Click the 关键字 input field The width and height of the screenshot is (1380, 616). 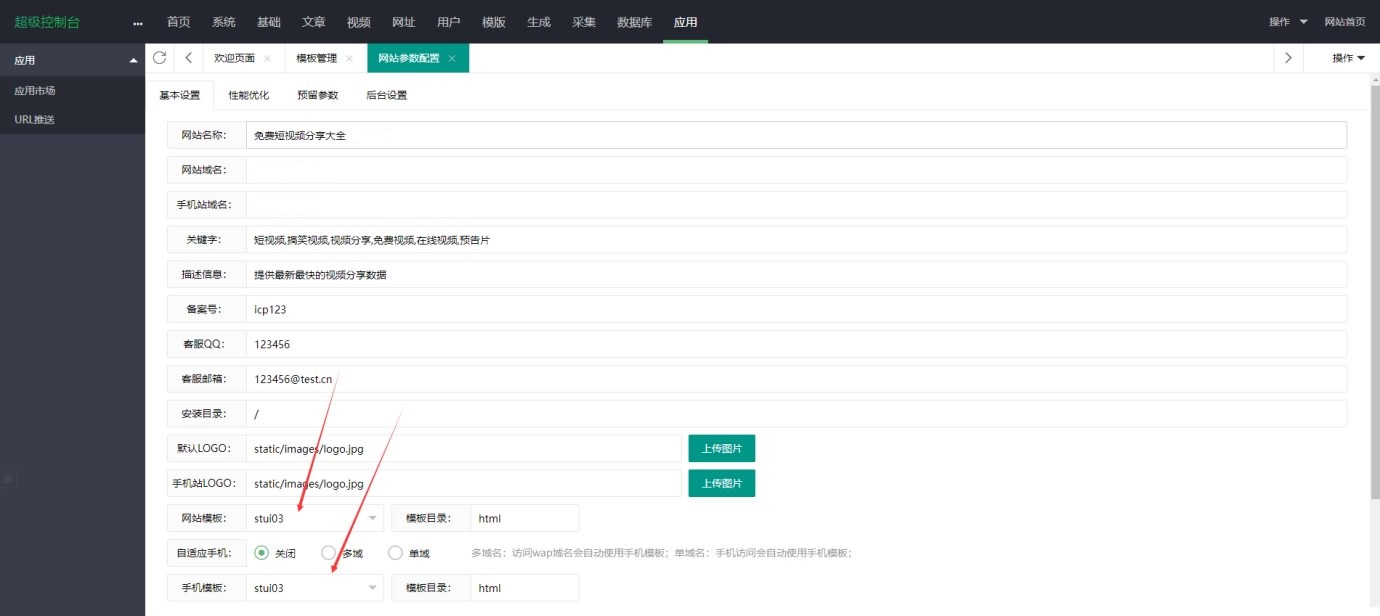click(796, 239)
